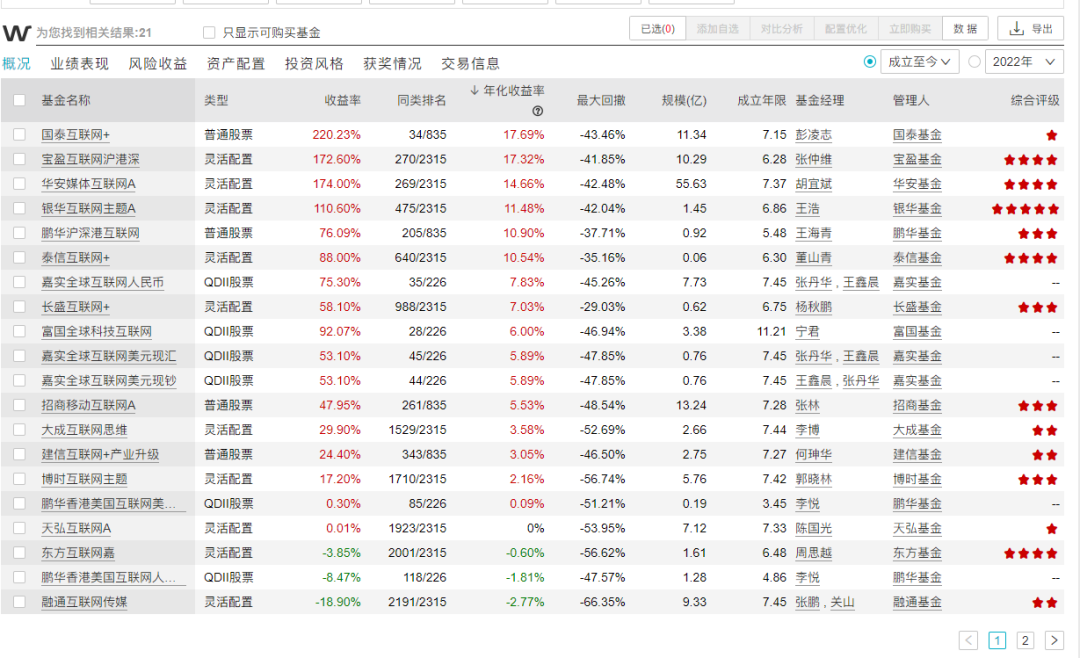The width and height of the screenshot is (1080, 658).
Task: Click the 数据 button
Action: pyautogui.click(x=965, y=29)
